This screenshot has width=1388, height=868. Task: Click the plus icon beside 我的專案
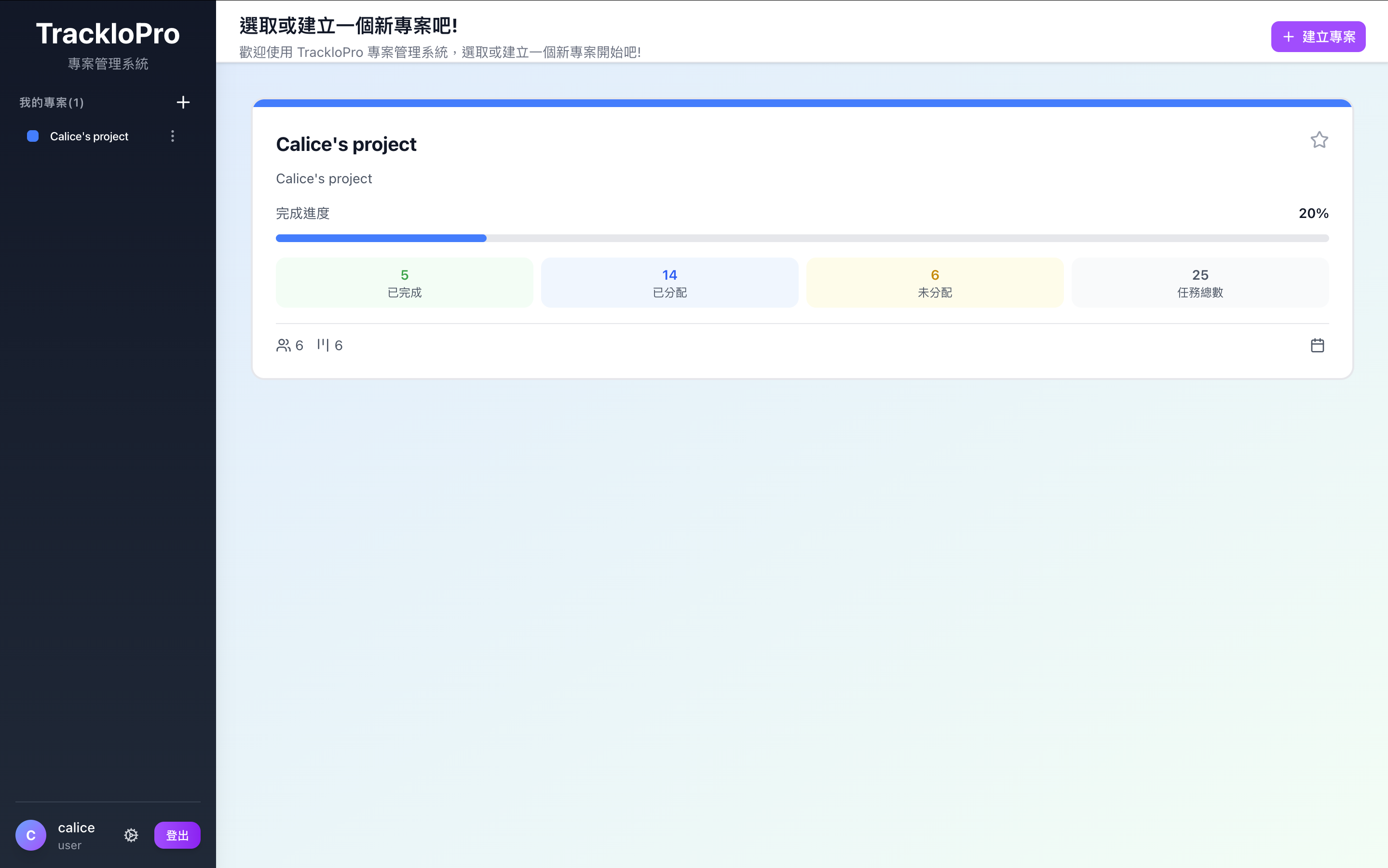(182, 102)
